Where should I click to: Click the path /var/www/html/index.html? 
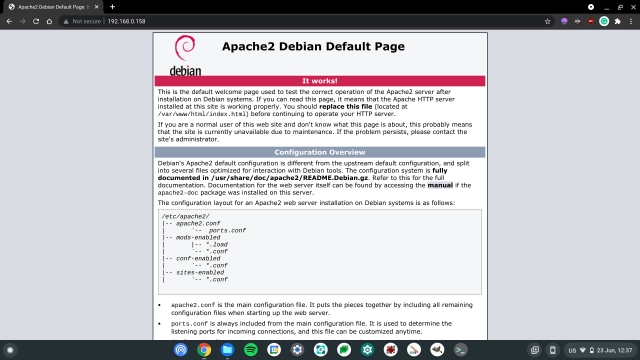[x=202, y=114]
